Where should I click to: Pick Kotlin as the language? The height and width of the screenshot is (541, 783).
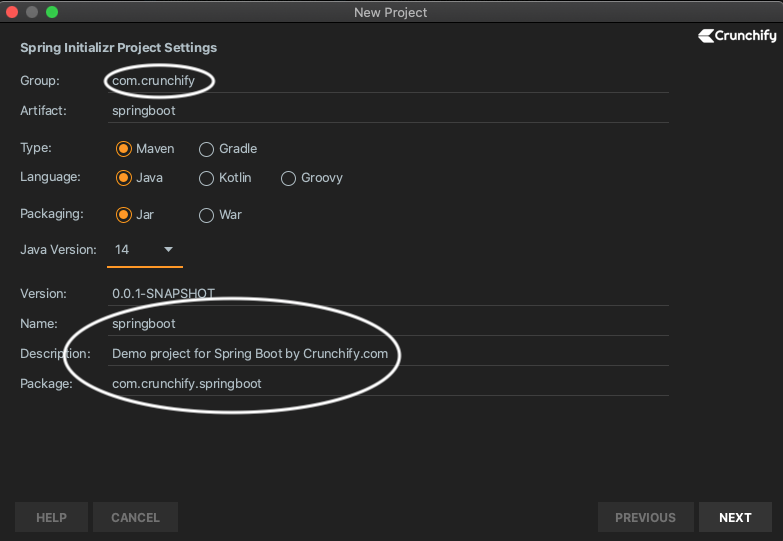(x=207, y=178)
